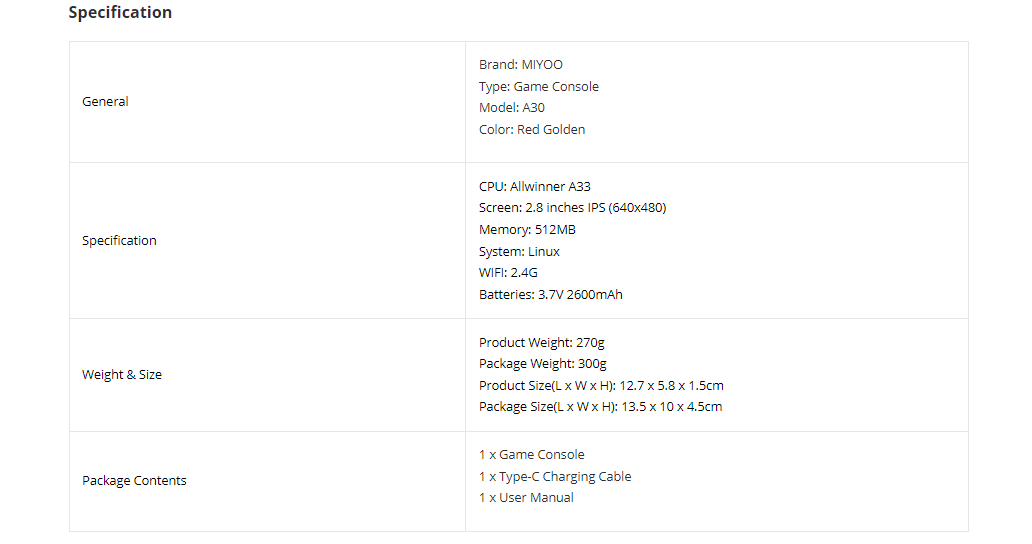1032x544 pixels.
Task: Select the Screen: 2.8 inches IPS line
Action: 573,208
